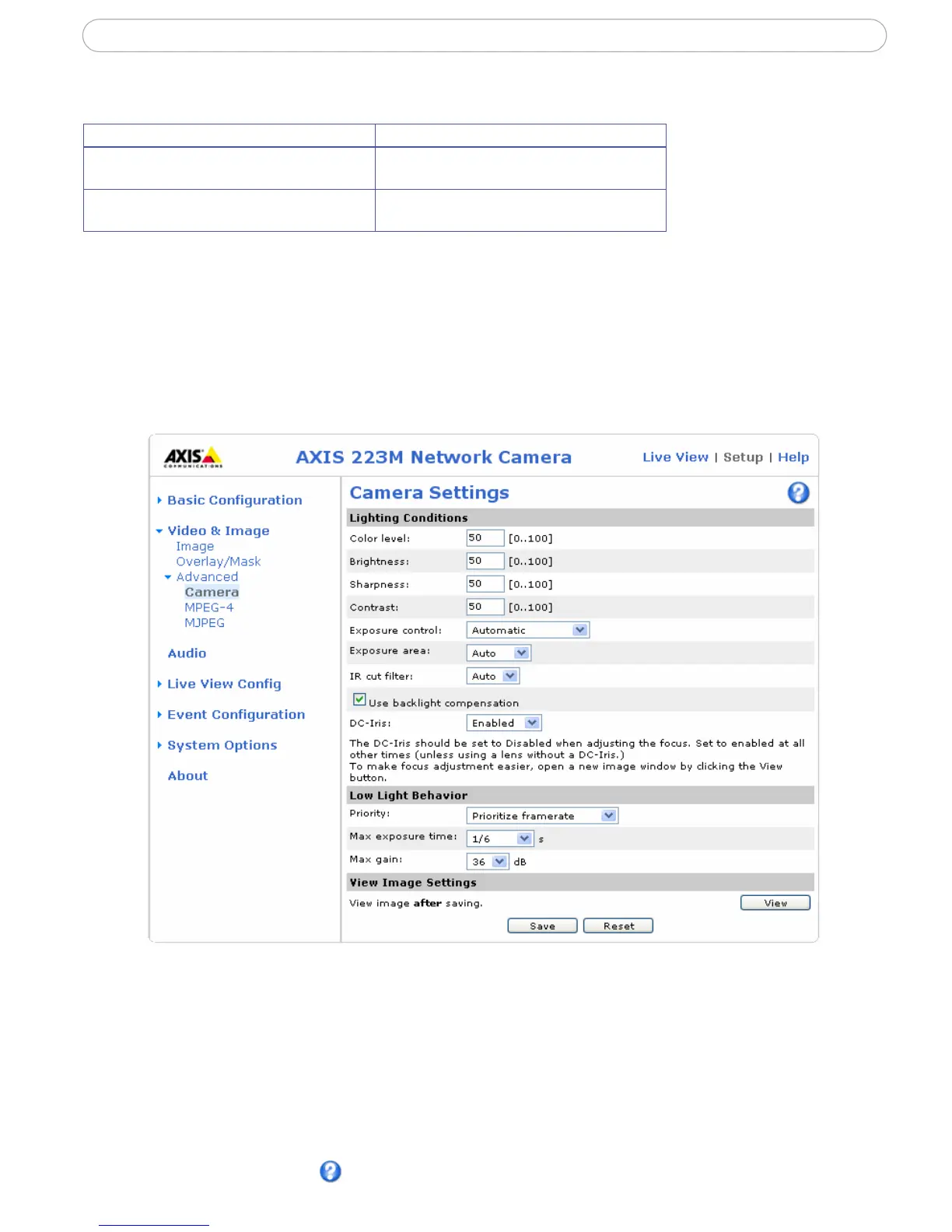Open help via Camera Settings question icon

[798, 493]
